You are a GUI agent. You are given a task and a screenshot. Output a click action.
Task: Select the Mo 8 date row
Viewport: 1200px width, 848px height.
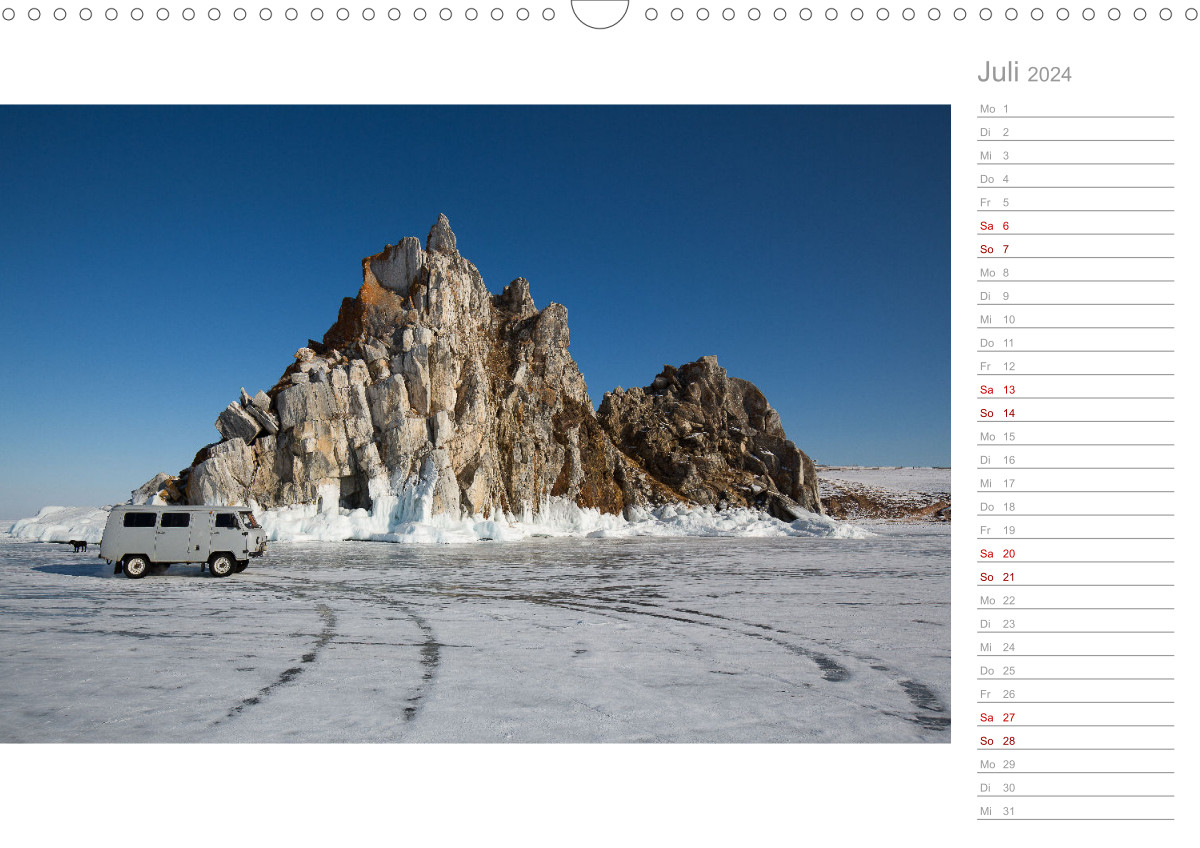pos(1075,271)
